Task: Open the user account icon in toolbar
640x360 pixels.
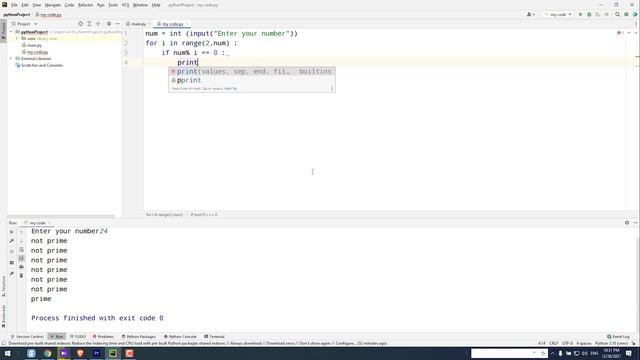Action: click(x=530, y=14)
